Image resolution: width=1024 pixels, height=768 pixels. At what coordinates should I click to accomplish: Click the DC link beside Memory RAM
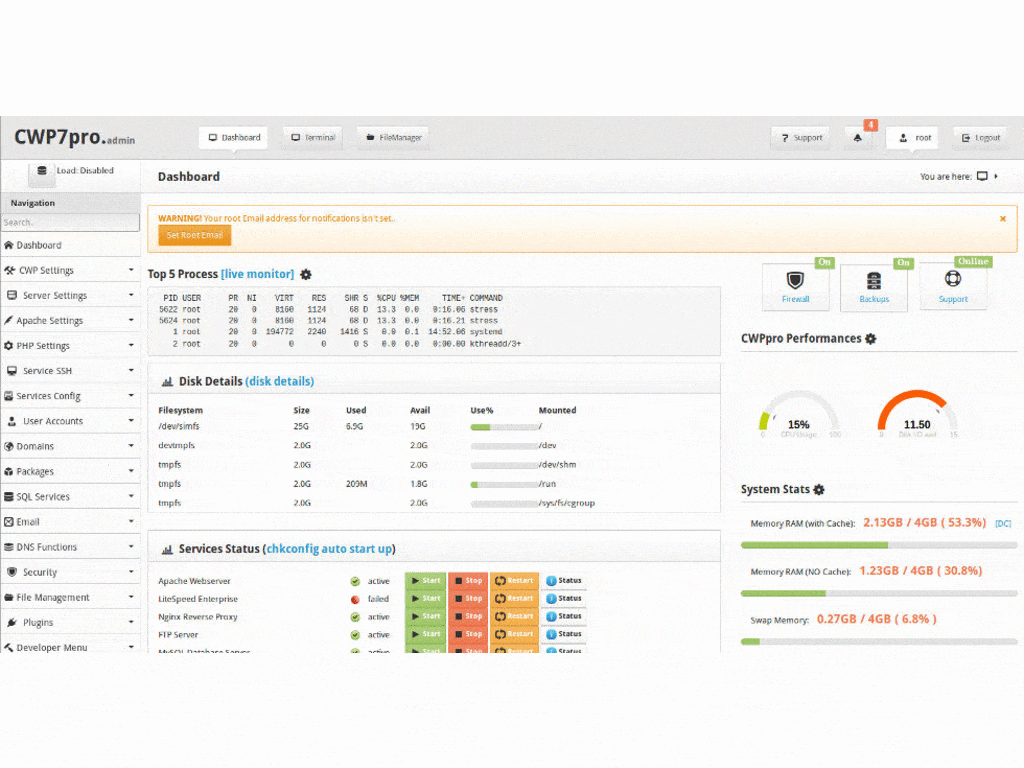tap(1003, 524)
